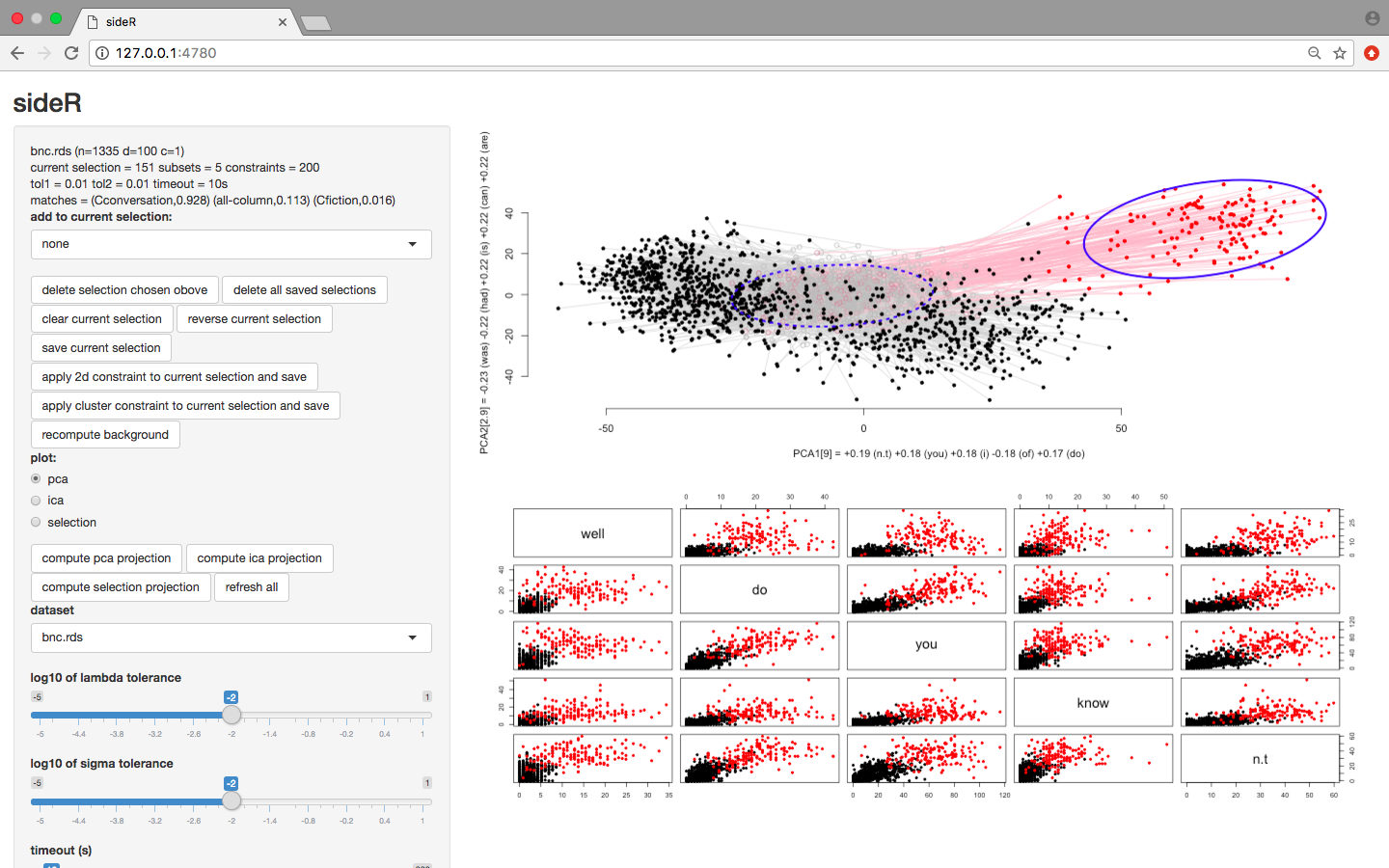
Task: Select the pca plot radio button
Action: tap(36, 478)
